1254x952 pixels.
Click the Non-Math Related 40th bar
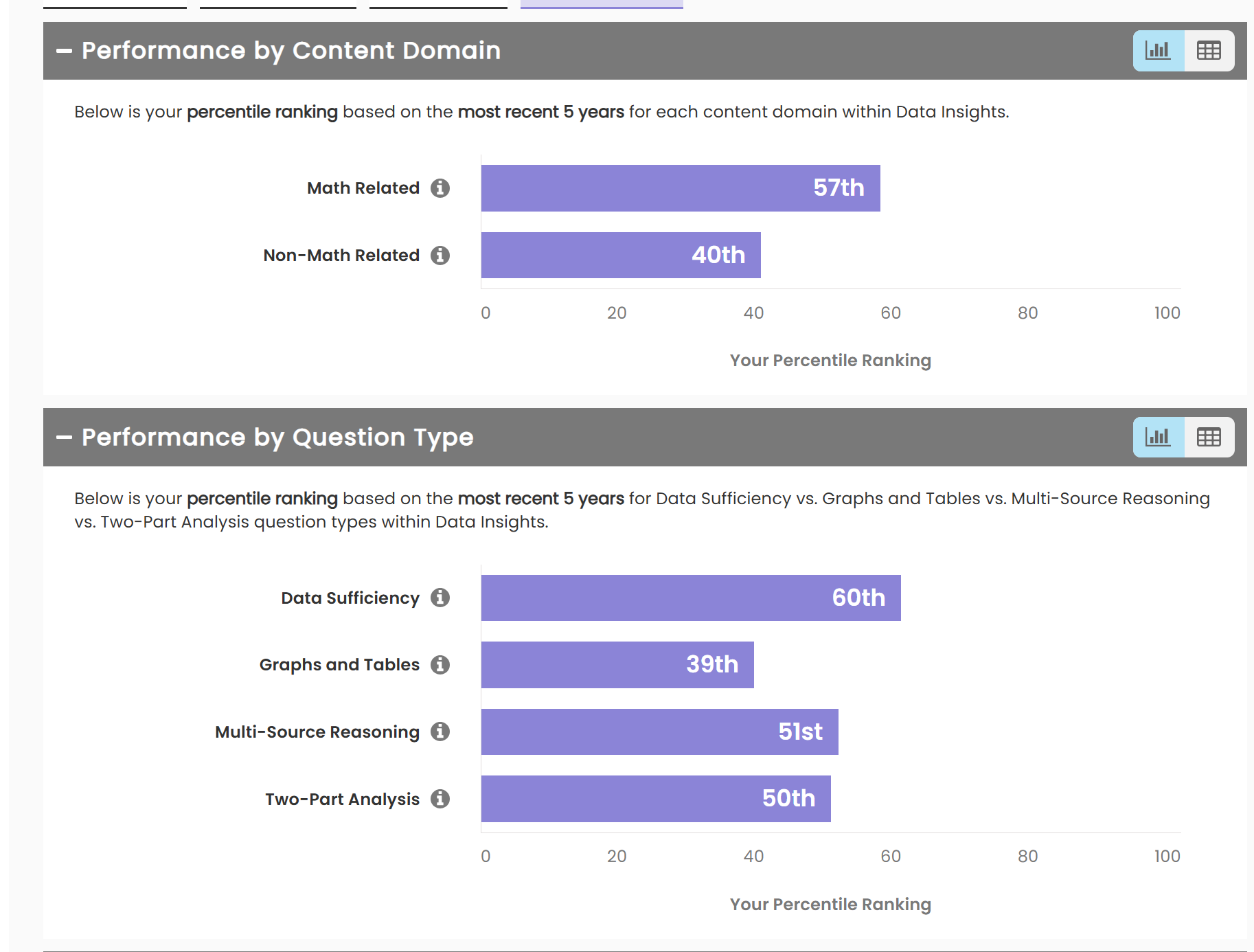(x=621, y=256)
